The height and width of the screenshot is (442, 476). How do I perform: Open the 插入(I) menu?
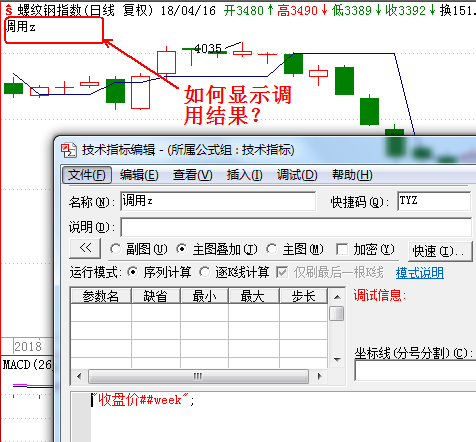(244, 175)
